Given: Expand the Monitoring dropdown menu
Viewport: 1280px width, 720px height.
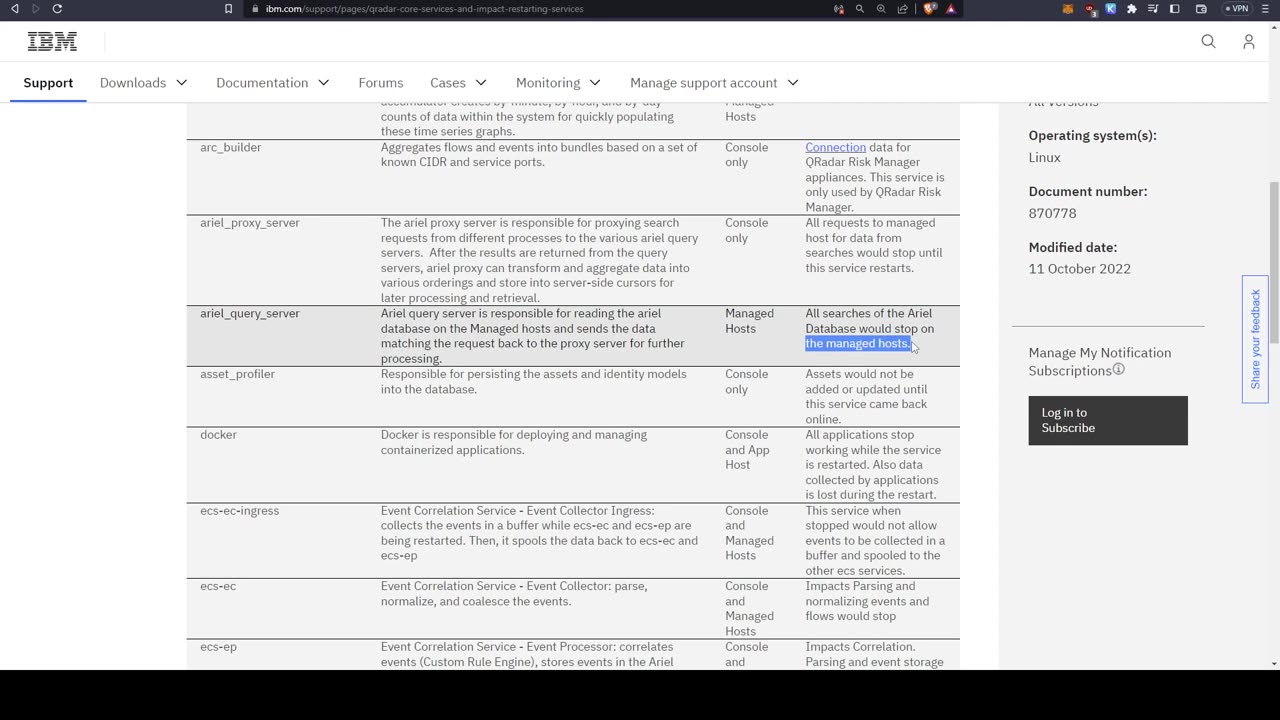Looking at the screenshot, I should point(558,83).
